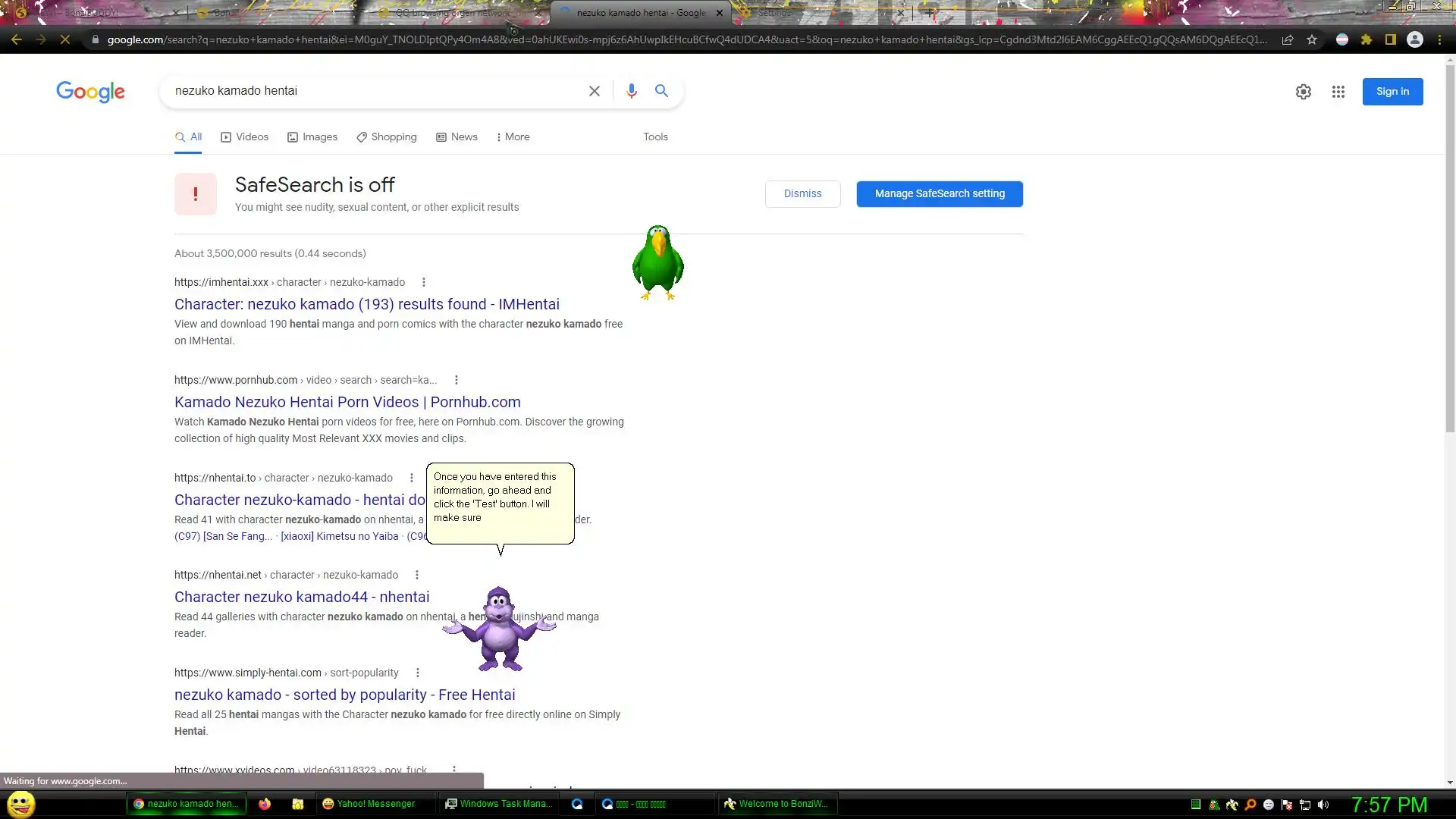Click the magnifier search submit icon
Image resolution: width=1456 pixels, height=819 pixels.
tap(661, 91)
